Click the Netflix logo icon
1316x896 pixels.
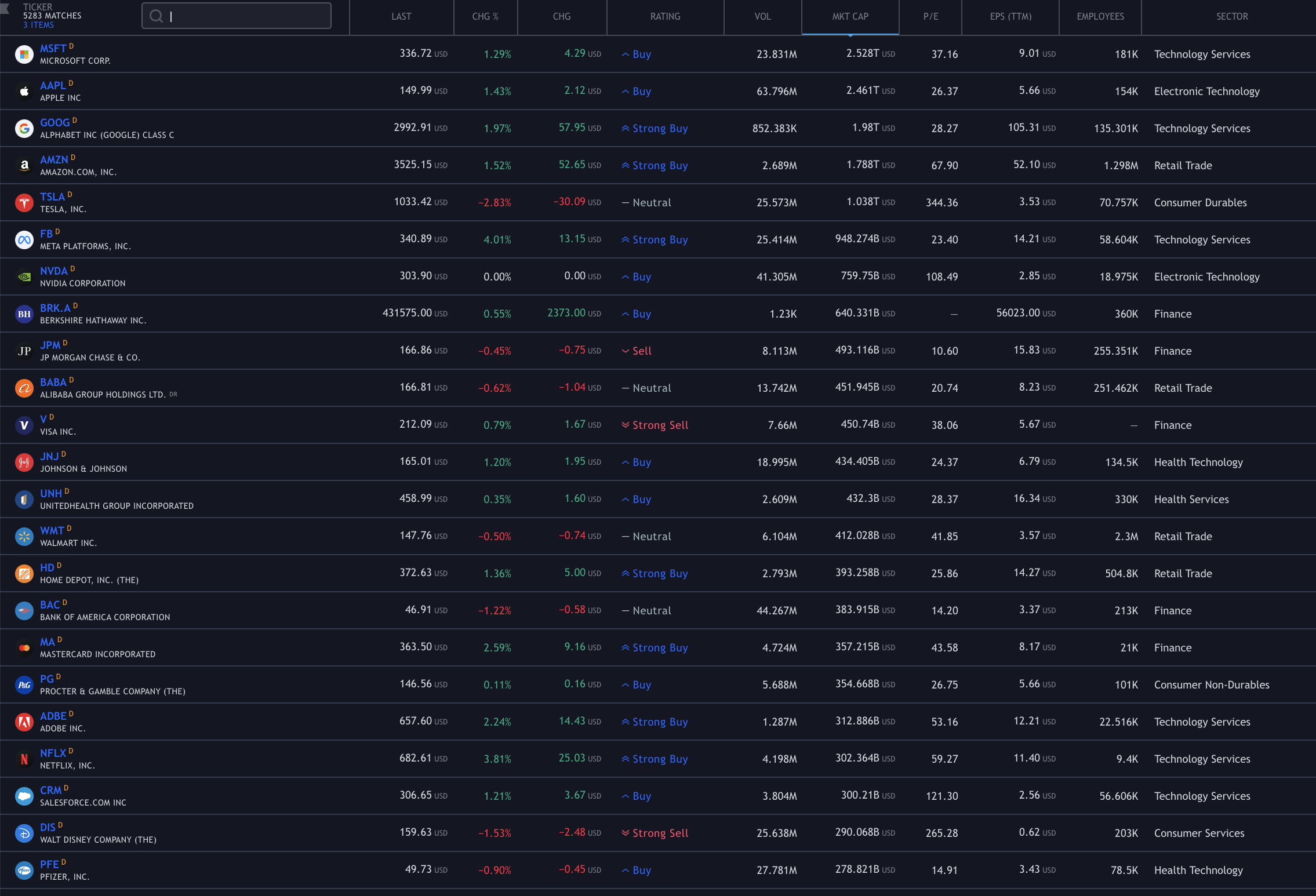(24, 759)
